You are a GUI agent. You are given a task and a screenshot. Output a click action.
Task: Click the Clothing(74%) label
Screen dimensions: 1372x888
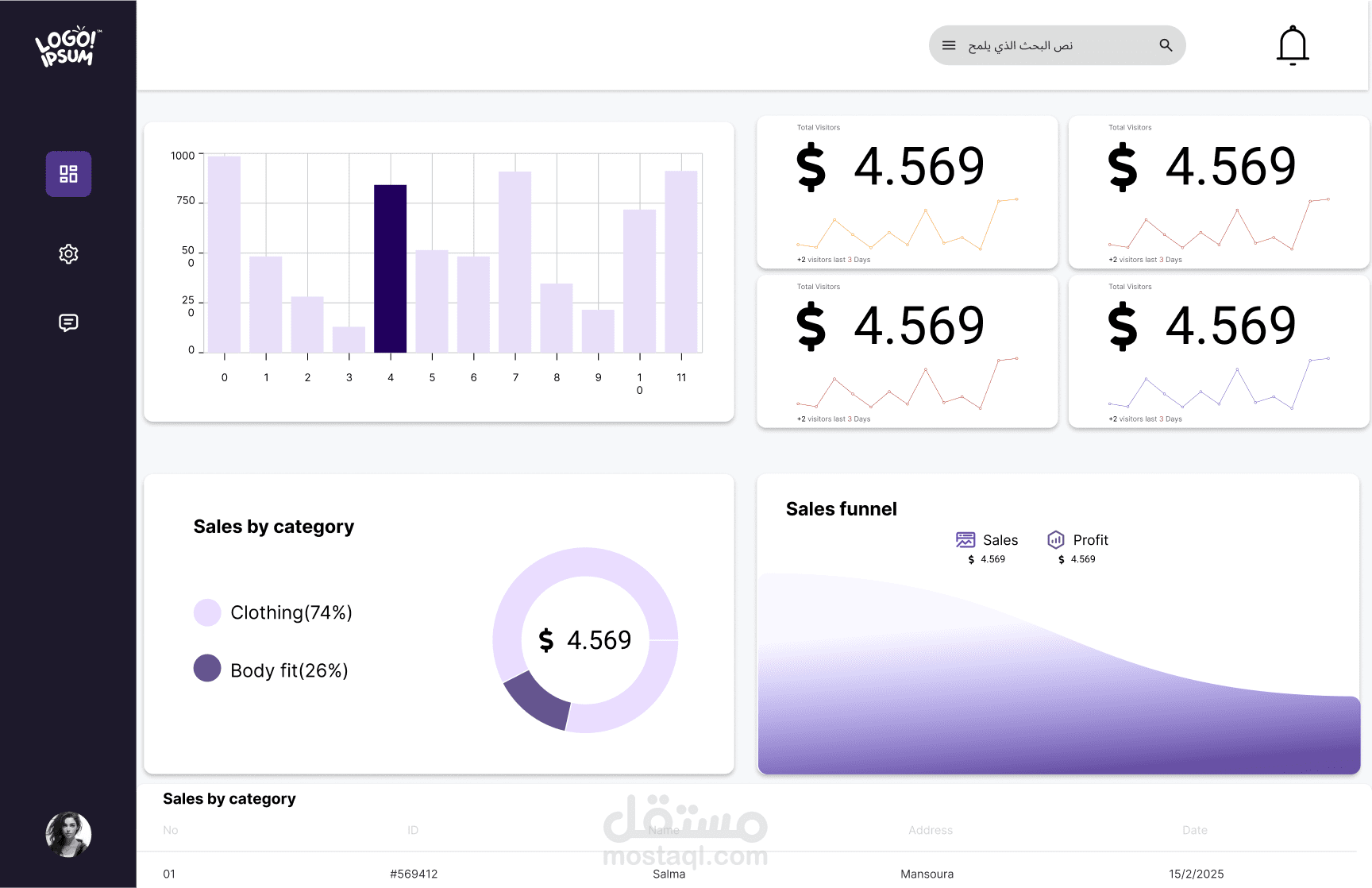tap(291, 612)
